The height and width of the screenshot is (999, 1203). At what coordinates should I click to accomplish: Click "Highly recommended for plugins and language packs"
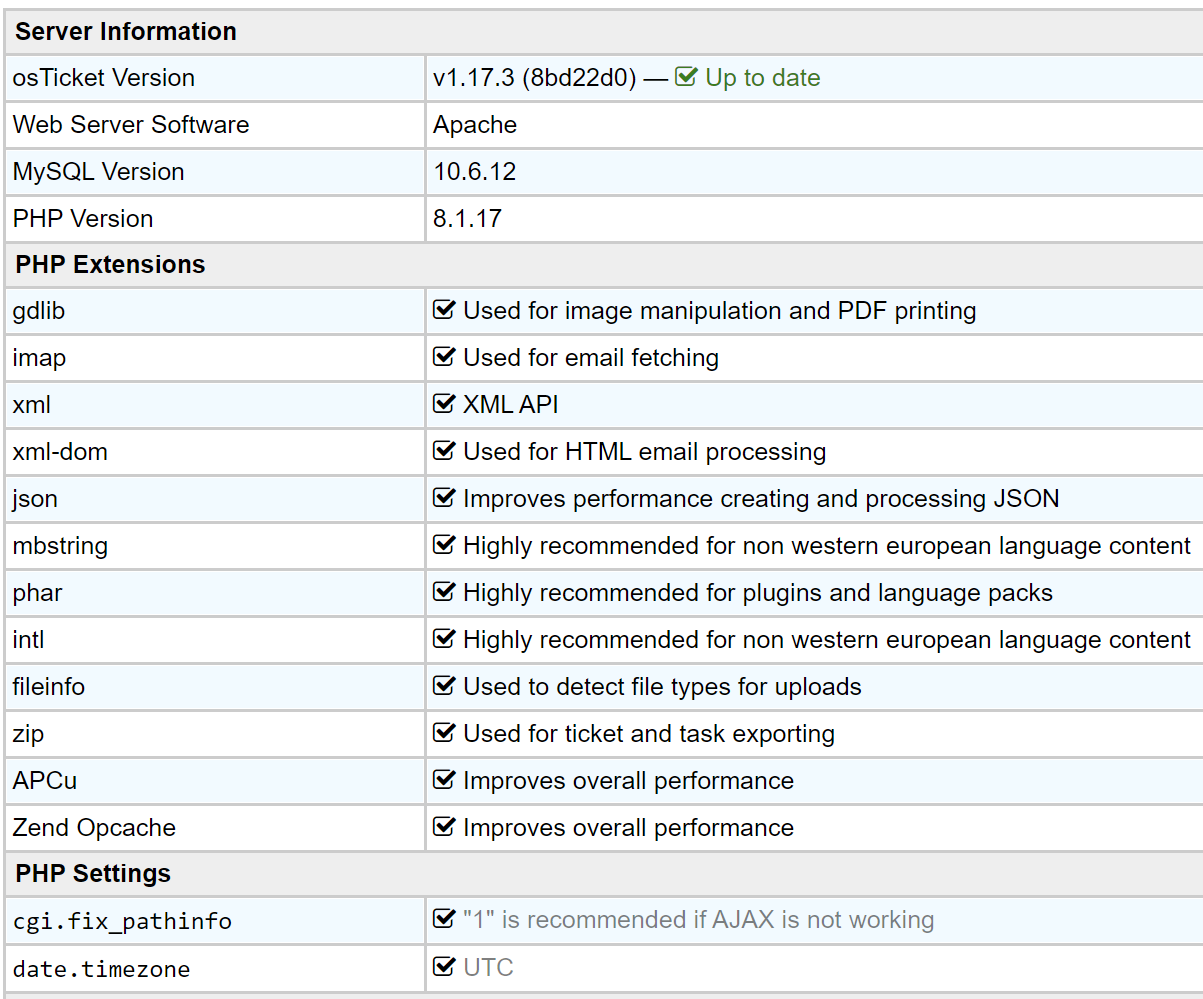758,593
